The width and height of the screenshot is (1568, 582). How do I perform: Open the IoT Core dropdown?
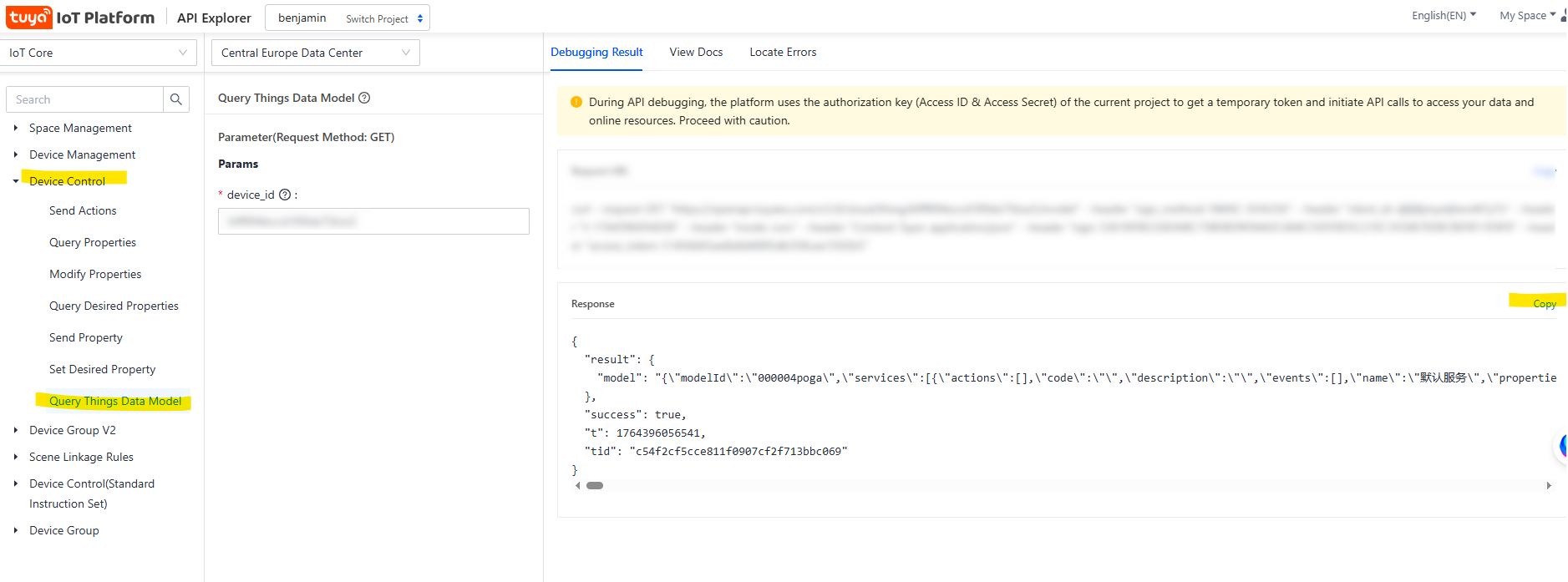99,53
